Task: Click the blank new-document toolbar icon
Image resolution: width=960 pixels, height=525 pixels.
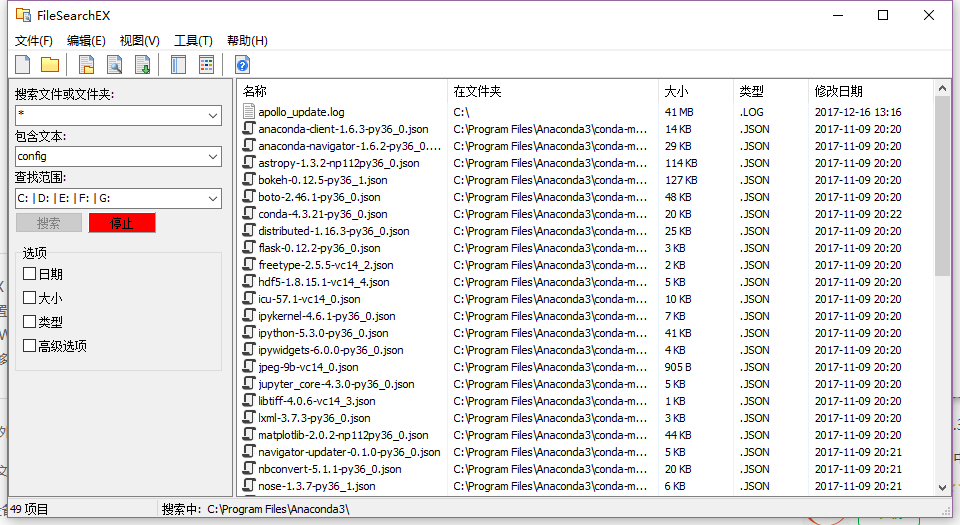Action: coord(23,65)
